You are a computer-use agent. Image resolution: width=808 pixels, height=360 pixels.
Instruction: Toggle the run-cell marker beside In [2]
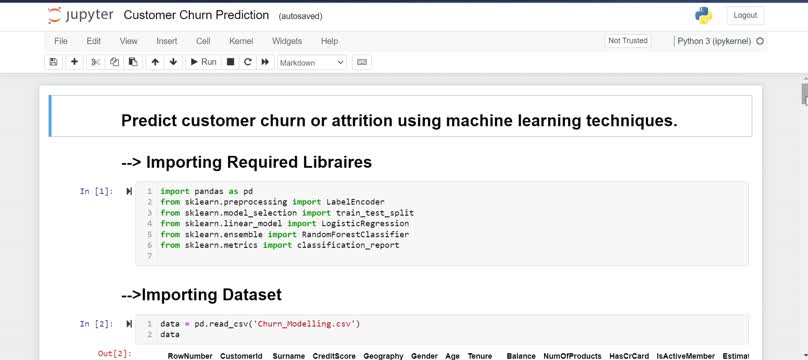(x=129, y=324)
